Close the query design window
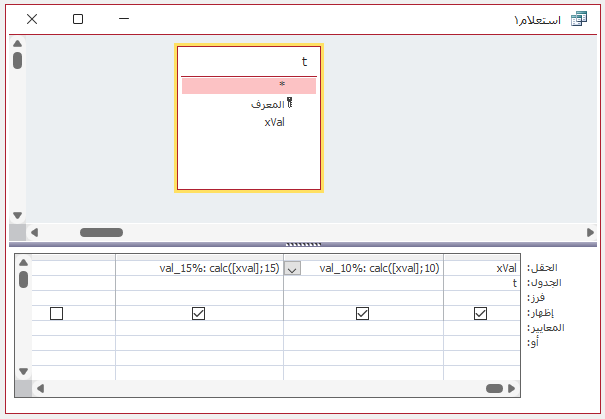 [32, 19]
